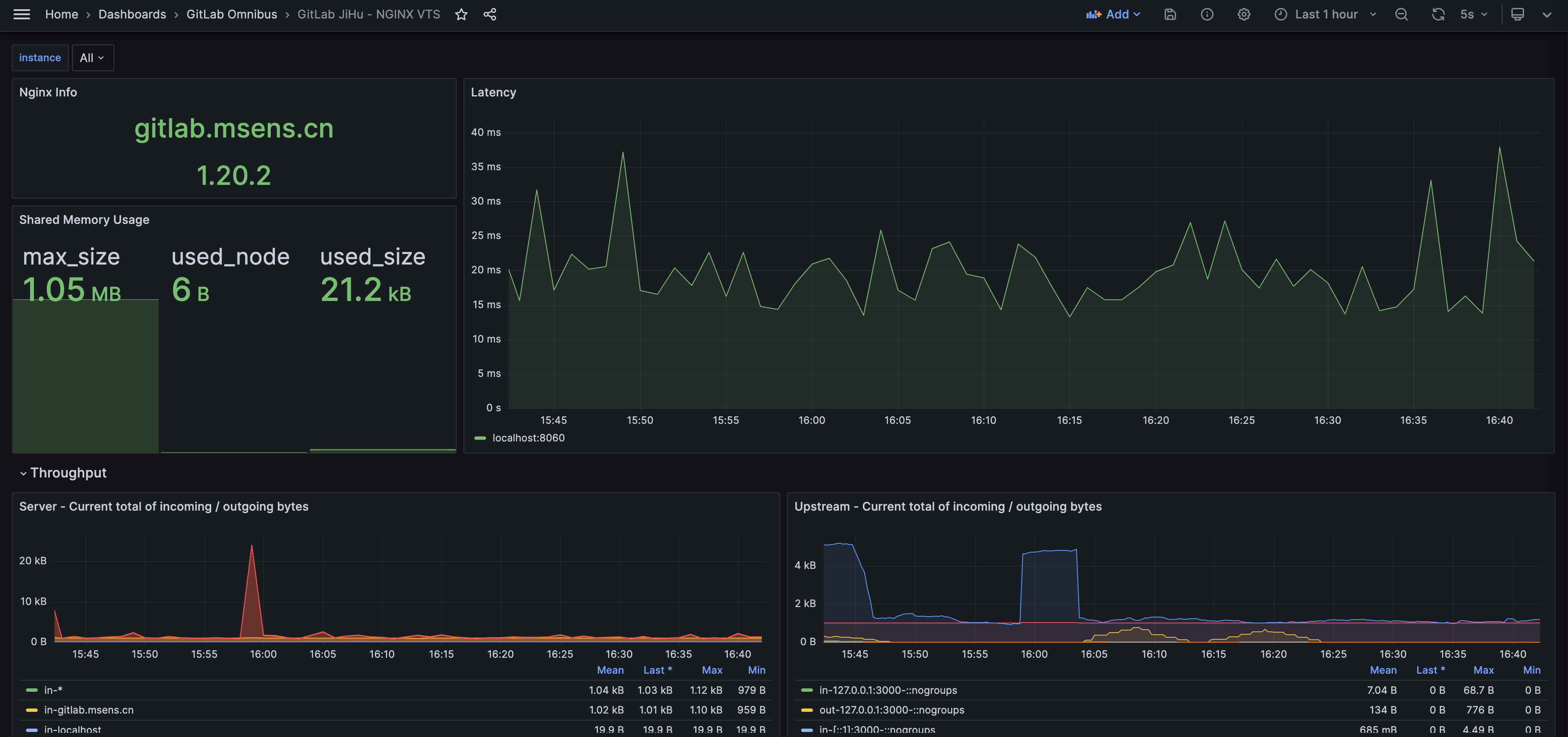
Task: Open GitLab Omnibus folder breadcrumb
Action: (231, 14)
